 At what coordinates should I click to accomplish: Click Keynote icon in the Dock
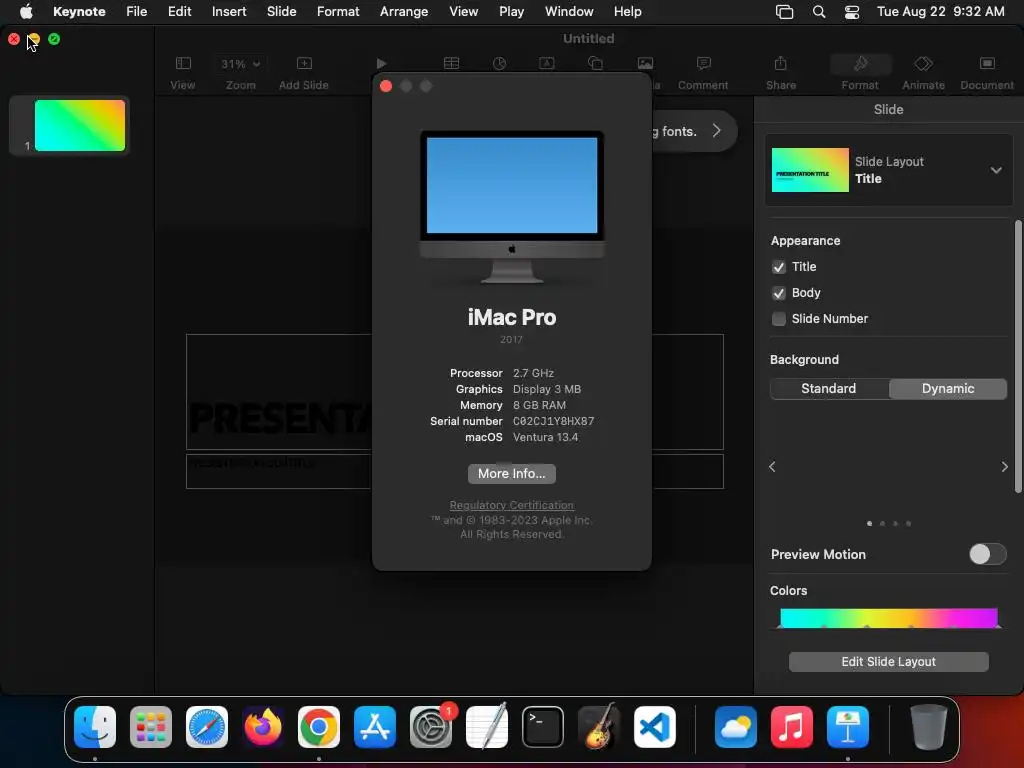click(x=848, y=727)
